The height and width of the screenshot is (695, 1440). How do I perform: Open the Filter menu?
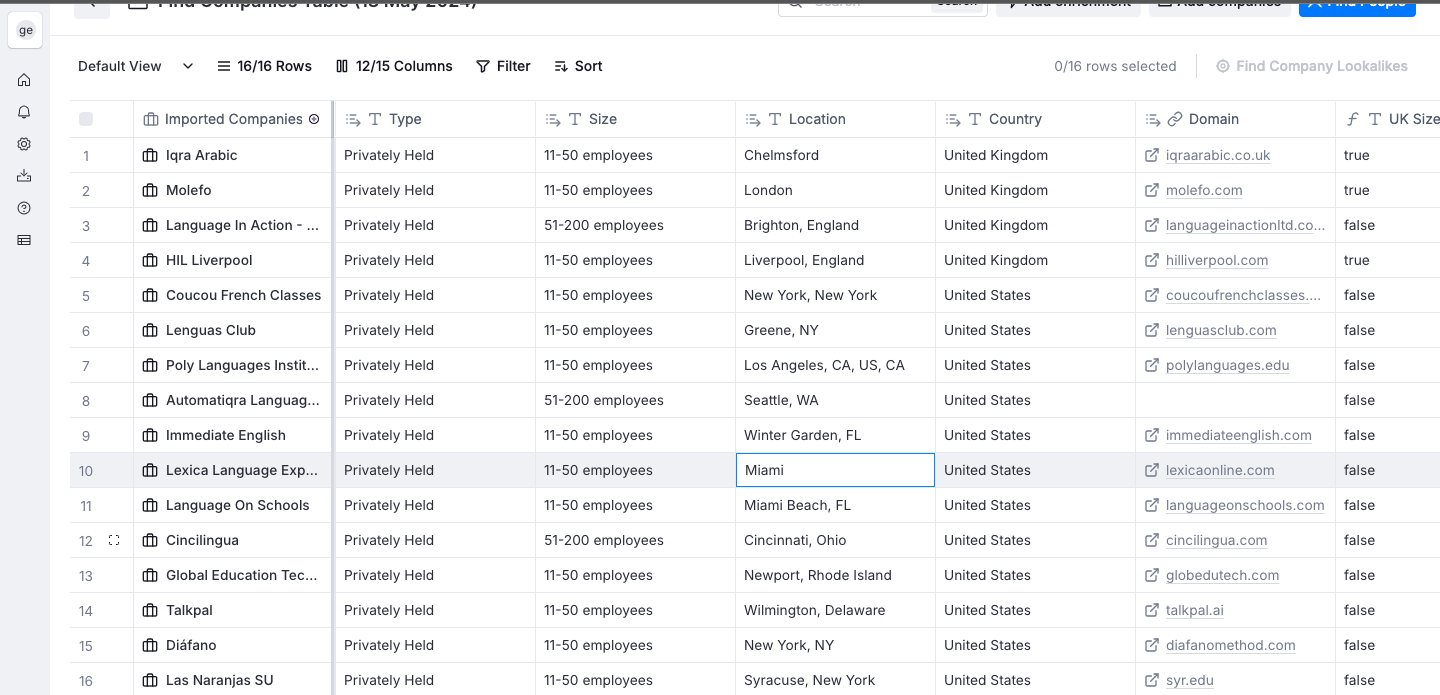(x=503, y=66)
